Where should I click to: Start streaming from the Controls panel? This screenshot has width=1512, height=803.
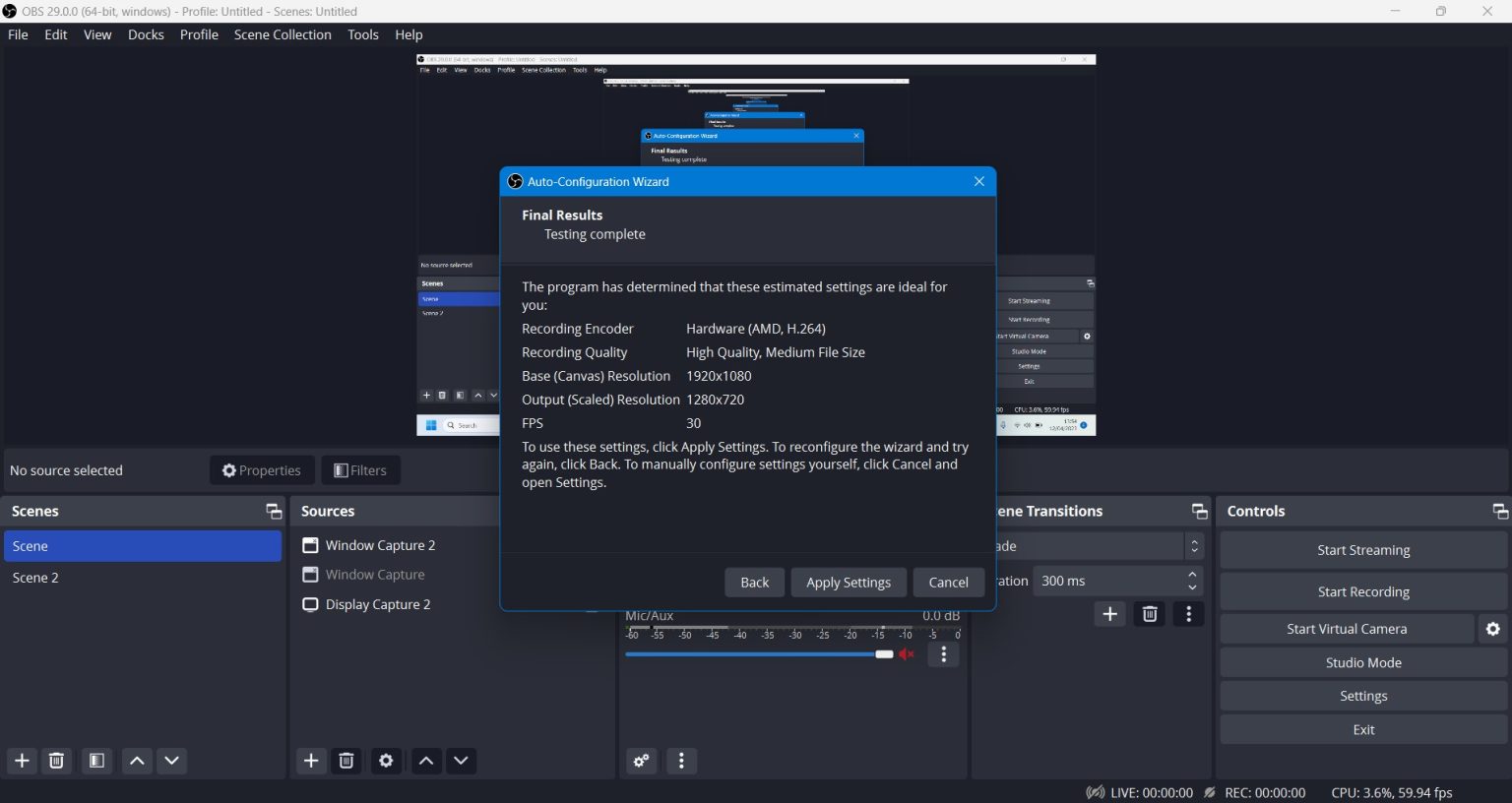click(x=1363, y=549)
